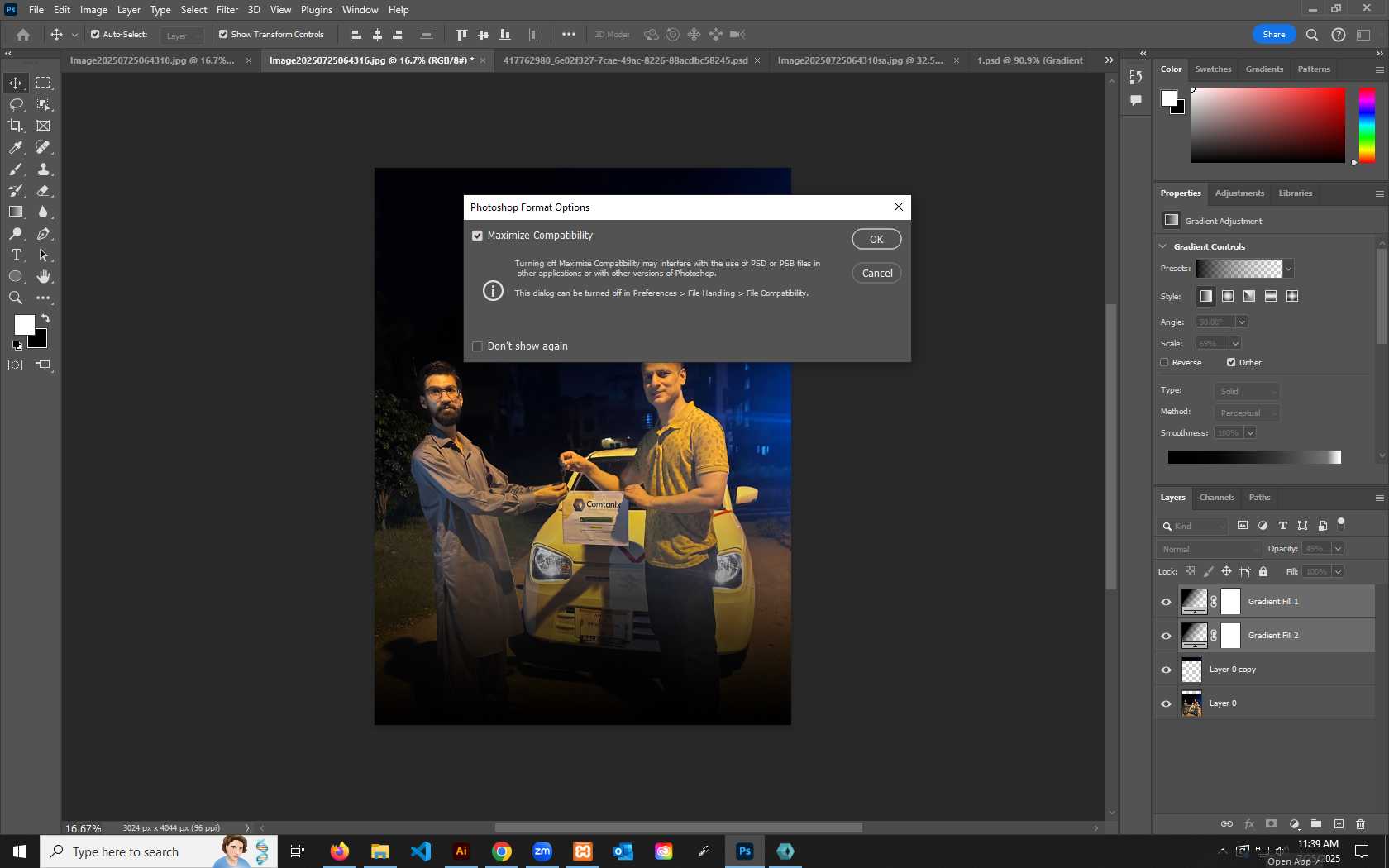Select the Dodge tool
The image size is (1389, 868).
[x=16, y=234]
